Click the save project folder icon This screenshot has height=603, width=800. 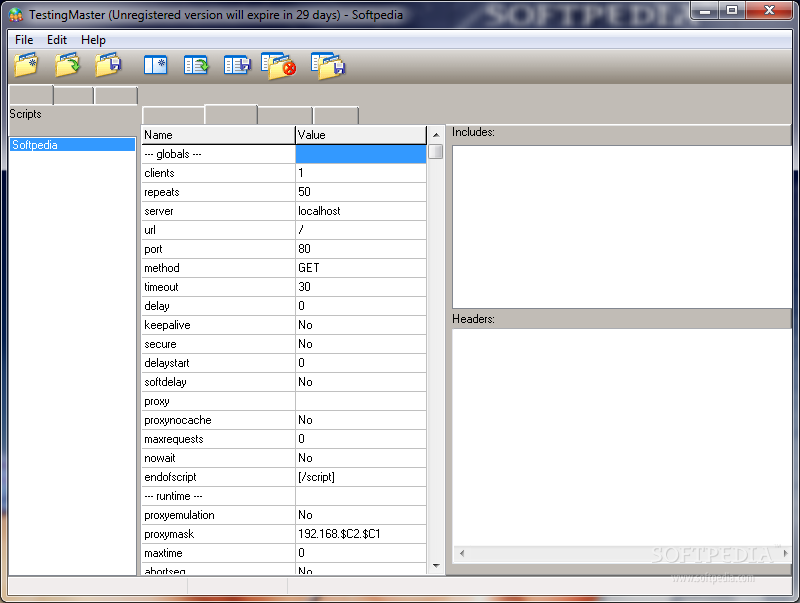[x=108, y=65]
